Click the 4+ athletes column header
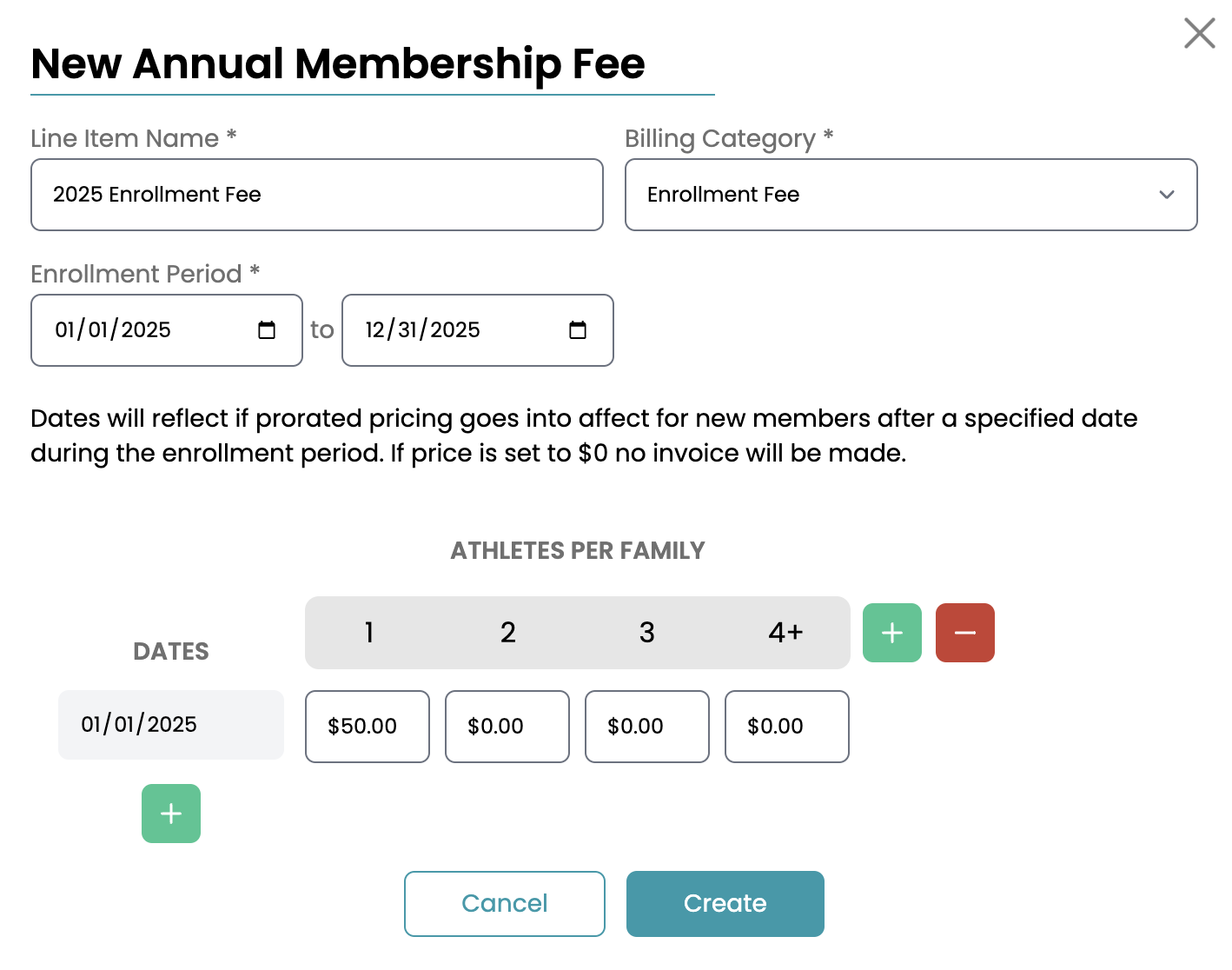 coord(785,633)
